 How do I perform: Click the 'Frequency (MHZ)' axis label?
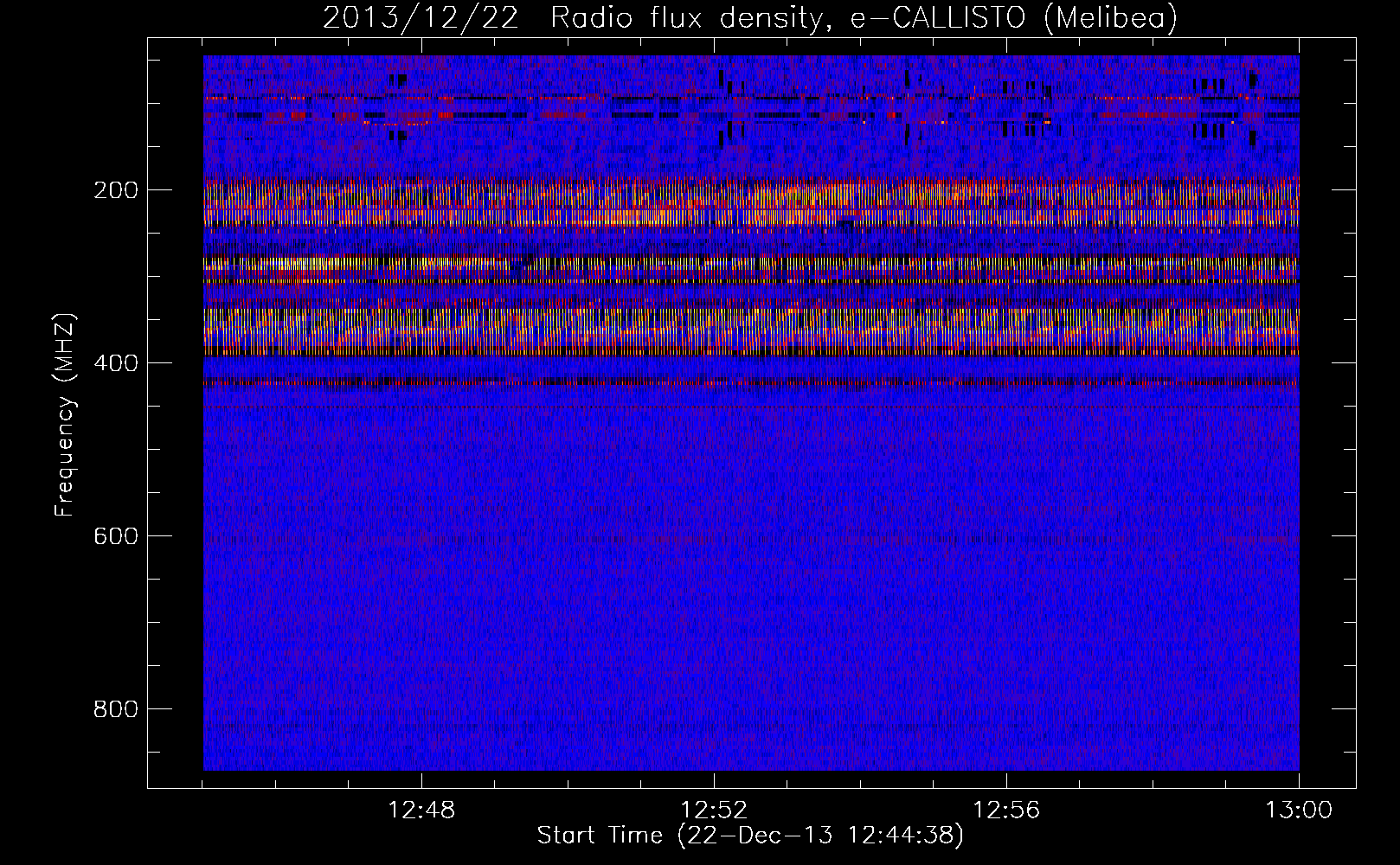click(x=65, y=415)
